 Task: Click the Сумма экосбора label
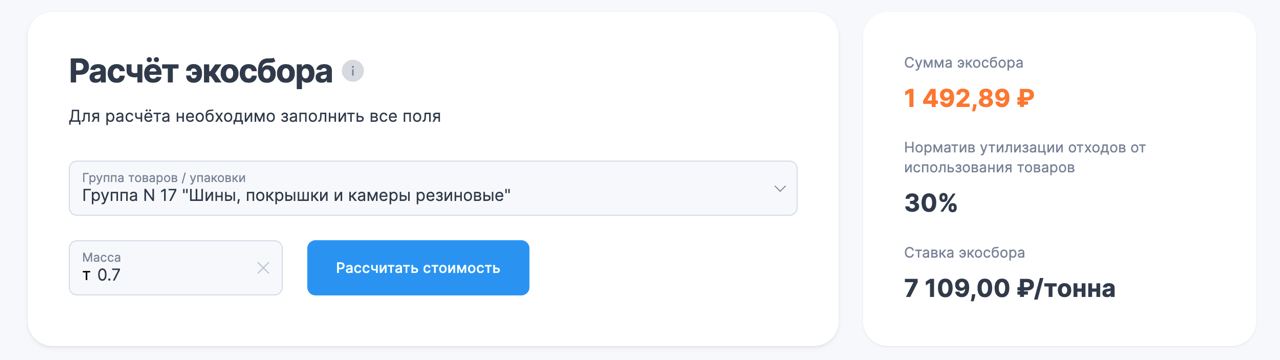(x=963, y=63)
